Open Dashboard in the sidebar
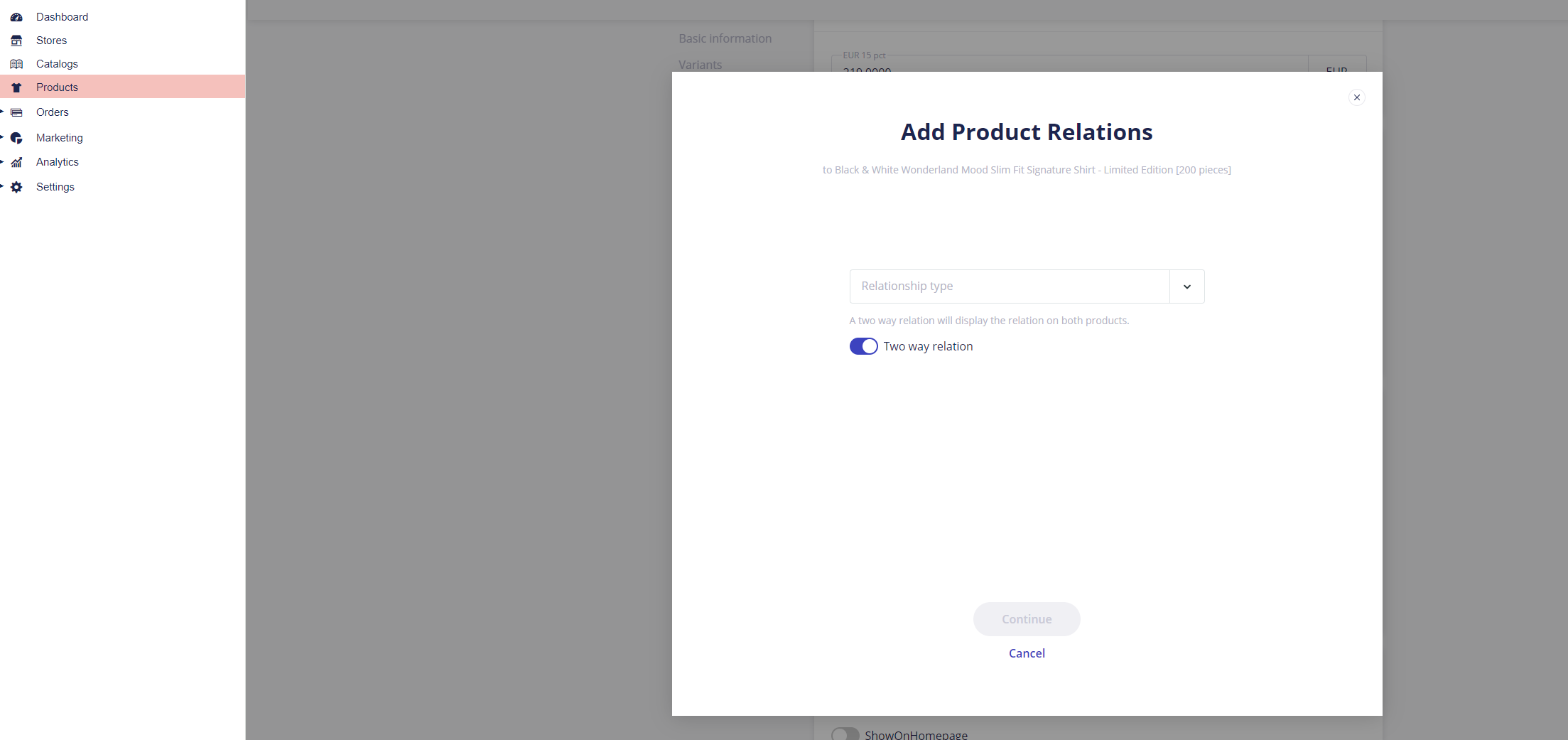Image resolution: width=1568 pixels, height=740 pixels. 62,17
